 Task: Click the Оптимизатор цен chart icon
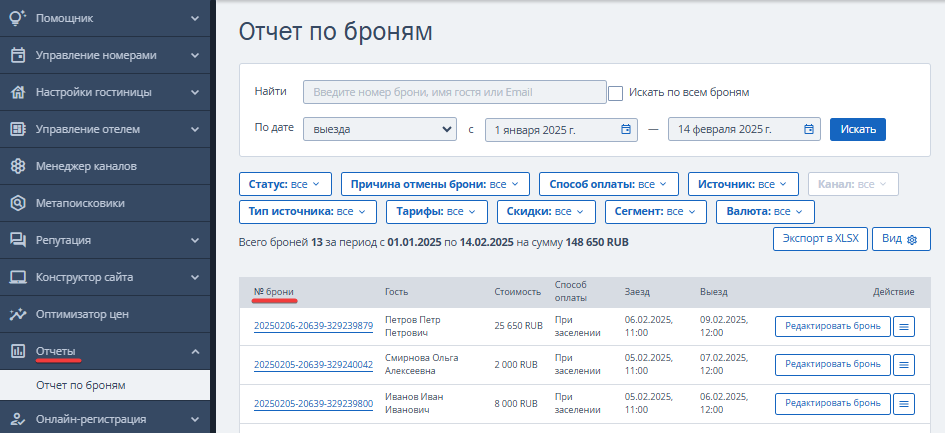coord(18,314)
